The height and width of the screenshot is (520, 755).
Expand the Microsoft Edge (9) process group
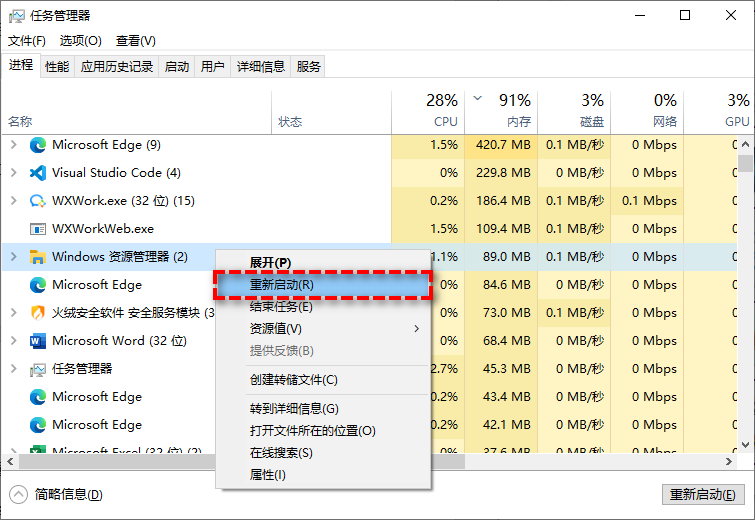coord(13,144)
